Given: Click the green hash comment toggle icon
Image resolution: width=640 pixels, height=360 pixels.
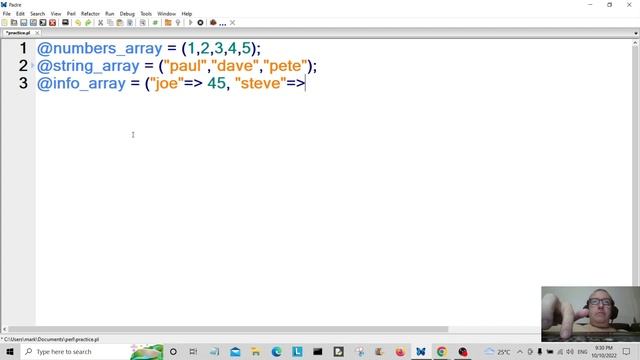Looking at the screenshot, I should point(155,23).
